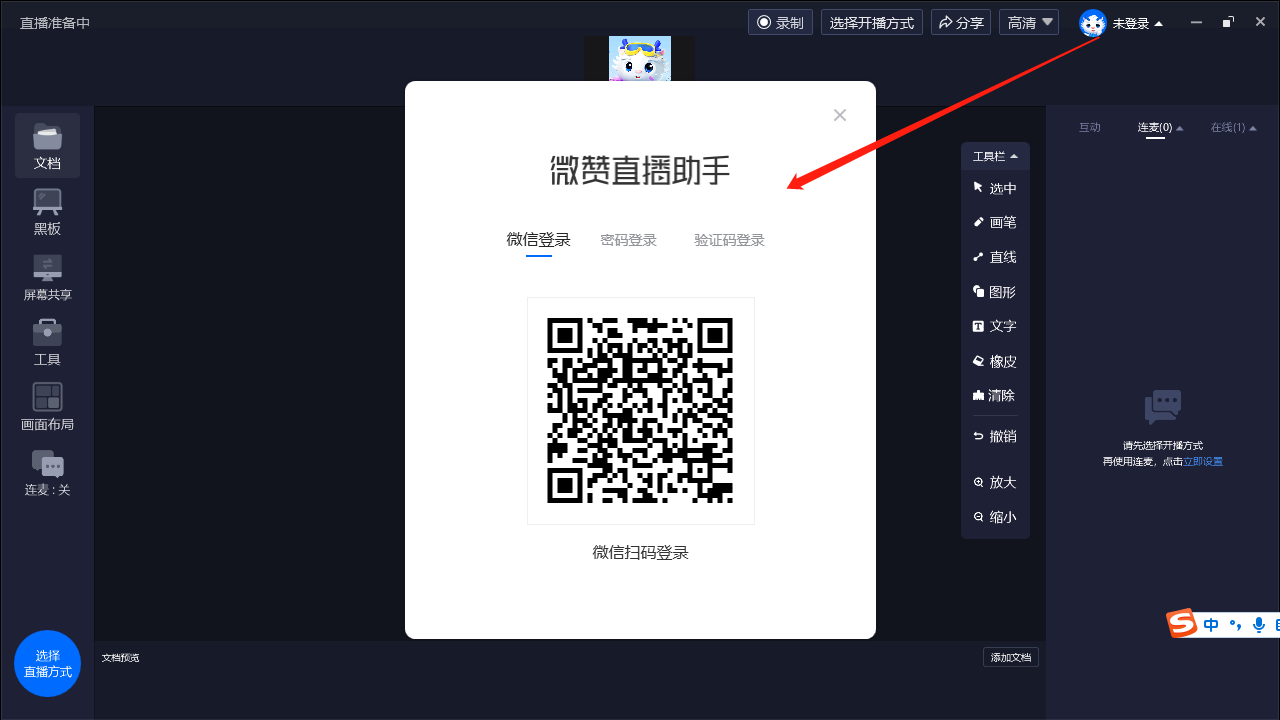This screenshot has height=720, width=1280.
Task: Click the 文档预览 label
Action: pyautogui.click(x=121, y=657)
